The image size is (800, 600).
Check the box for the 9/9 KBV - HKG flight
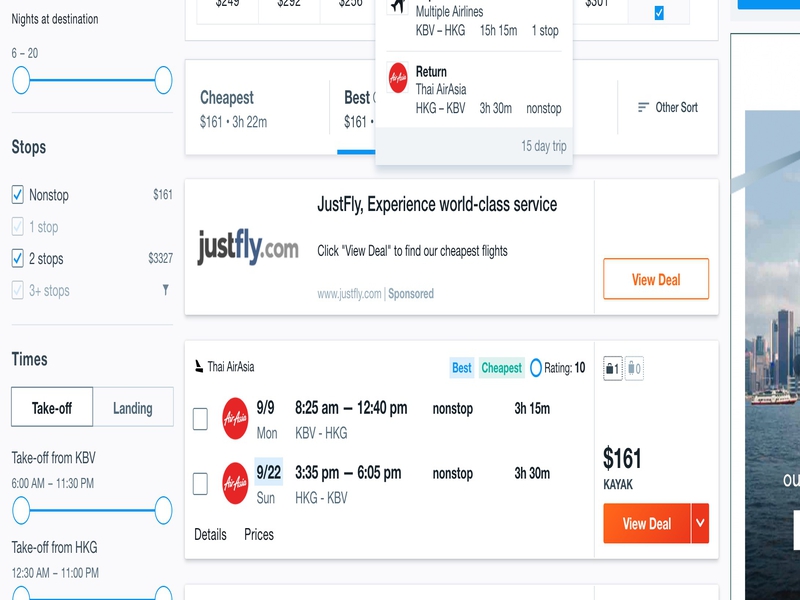point(200,419)
